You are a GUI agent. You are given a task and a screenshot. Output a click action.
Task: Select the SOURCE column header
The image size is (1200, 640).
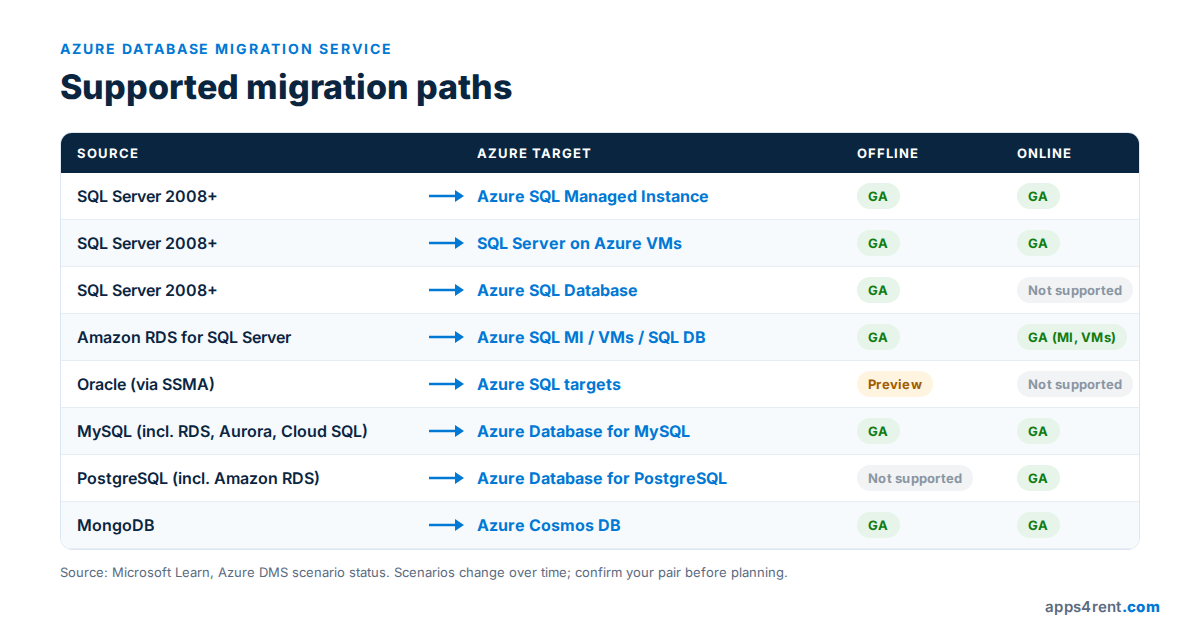(108, 153)
